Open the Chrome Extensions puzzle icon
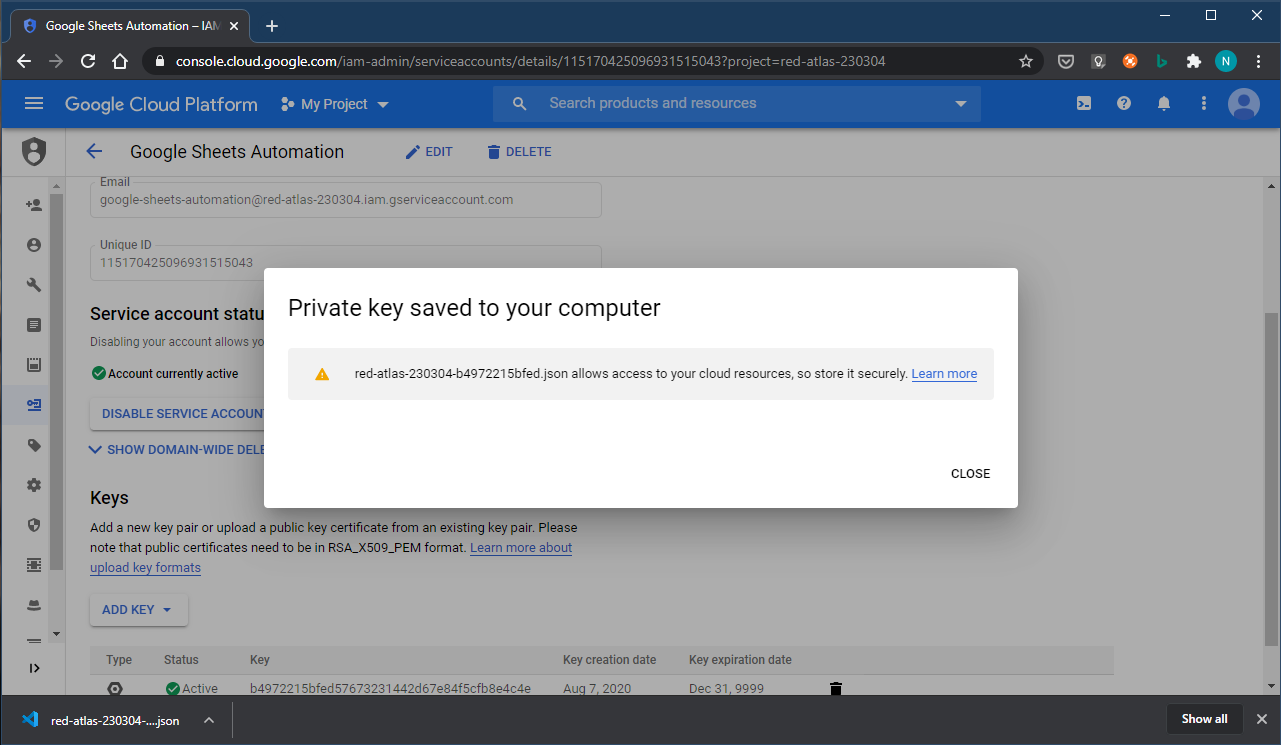This screenshot has height=745, width=1281. point(1193,61)
